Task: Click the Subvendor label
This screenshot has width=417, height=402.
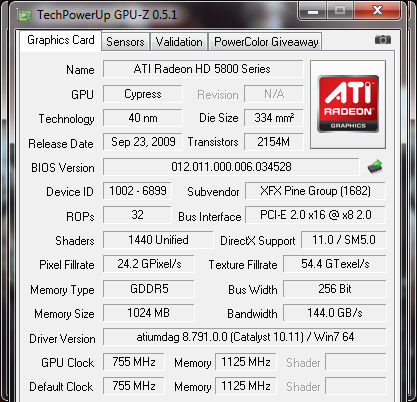Action: (x=213, y=192)
